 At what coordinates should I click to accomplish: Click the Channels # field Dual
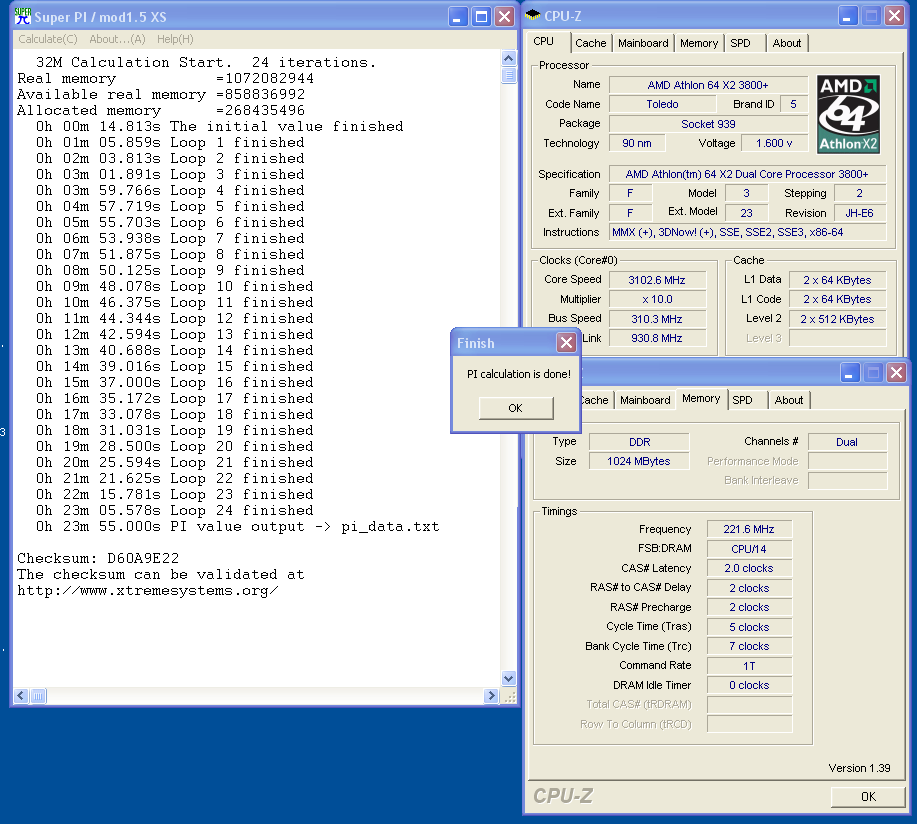click(x=847, y=442)
